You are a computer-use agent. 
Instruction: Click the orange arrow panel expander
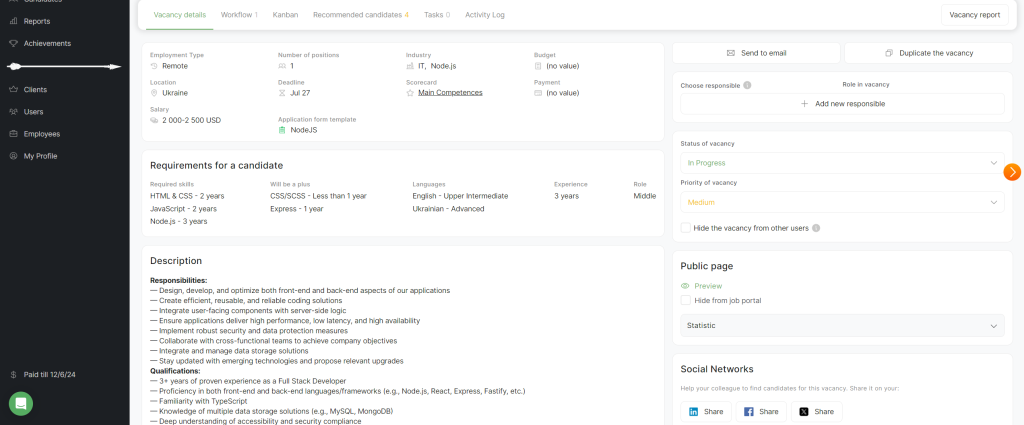tap(1012, 172)
